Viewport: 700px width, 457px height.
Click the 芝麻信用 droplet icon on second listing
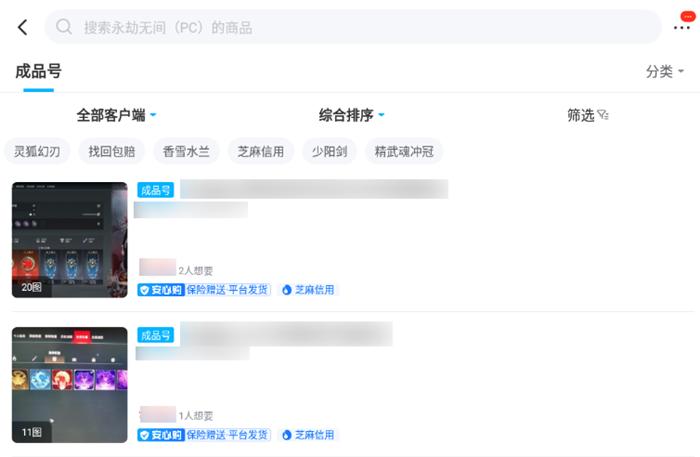286,435
